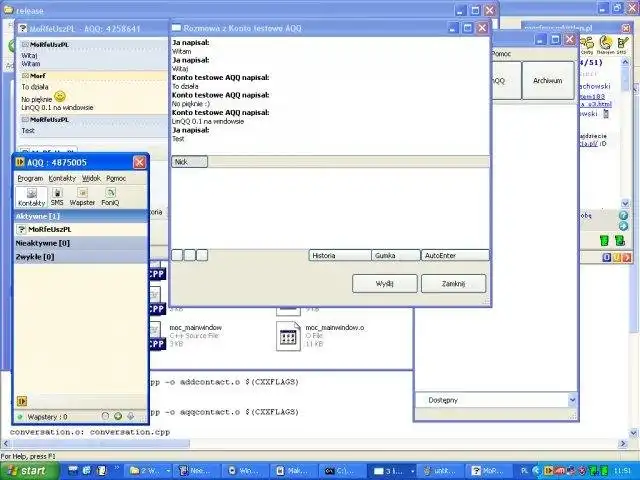Click the bell icon in AQQ status bar
This screenshot has width=640, height=480.
(x=131, y=416)
